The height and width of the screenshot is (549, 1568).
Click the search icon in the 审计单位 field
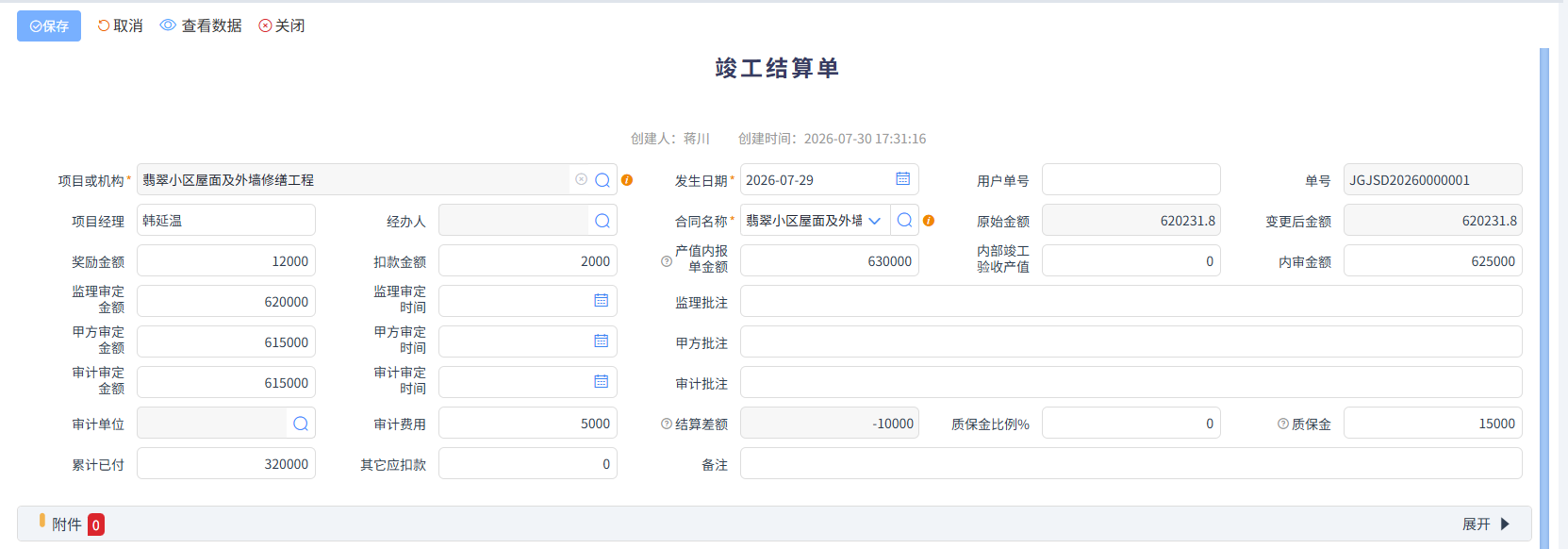tap(301, 424)
